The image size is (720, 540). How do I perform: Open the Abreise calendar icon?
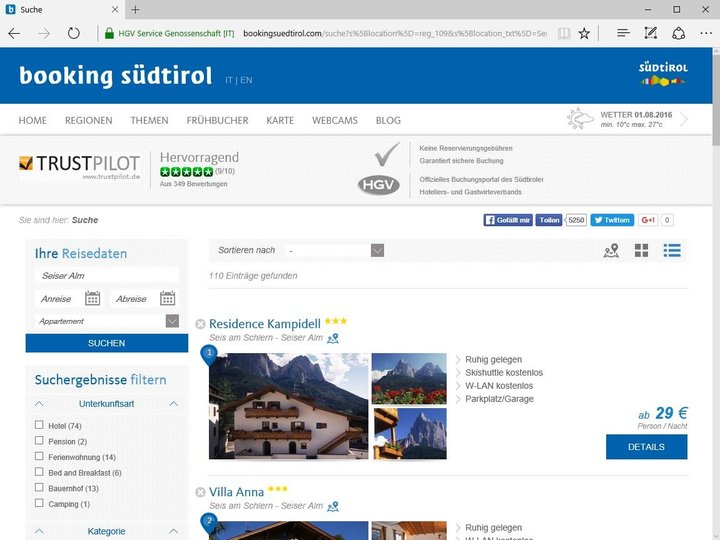[x=168, y=298]
